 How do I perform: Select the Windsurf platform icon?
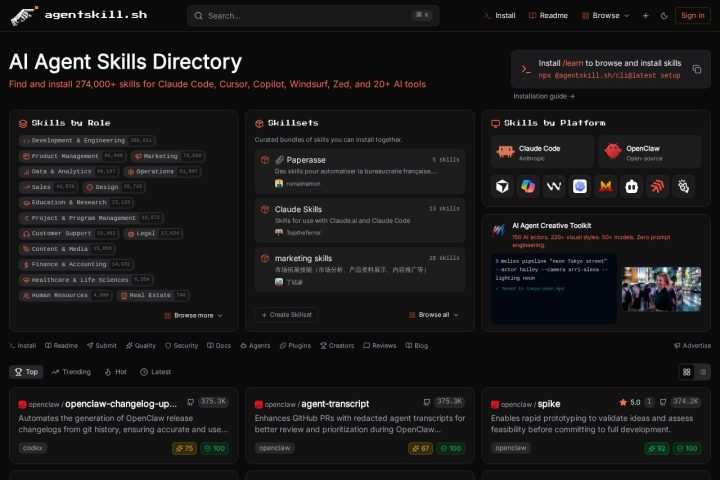(554, 186)
